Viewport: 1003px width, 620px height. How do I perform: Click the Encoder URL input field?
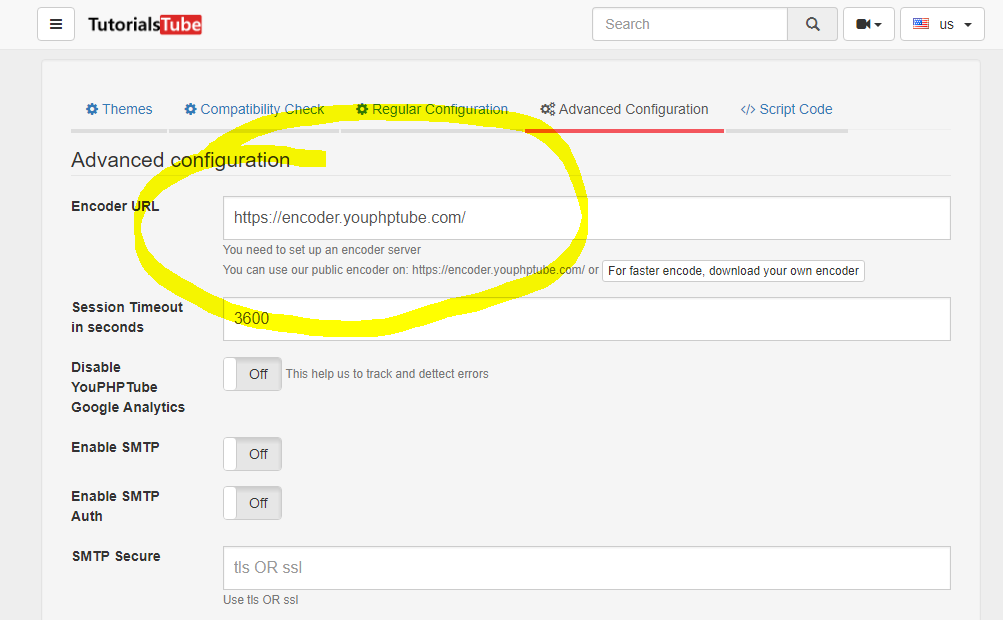tap(587, 218)
